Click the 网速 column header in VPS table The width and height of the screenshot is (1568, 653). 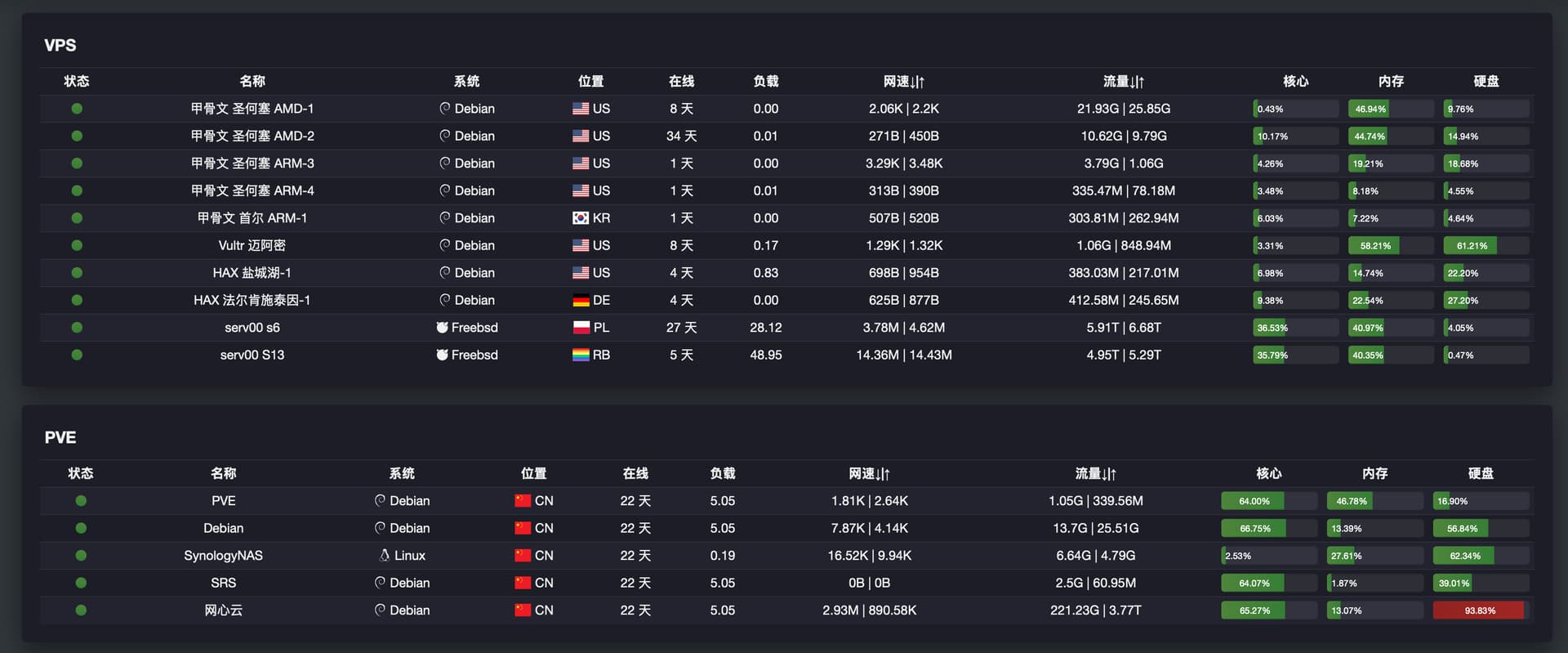[904, 82]
